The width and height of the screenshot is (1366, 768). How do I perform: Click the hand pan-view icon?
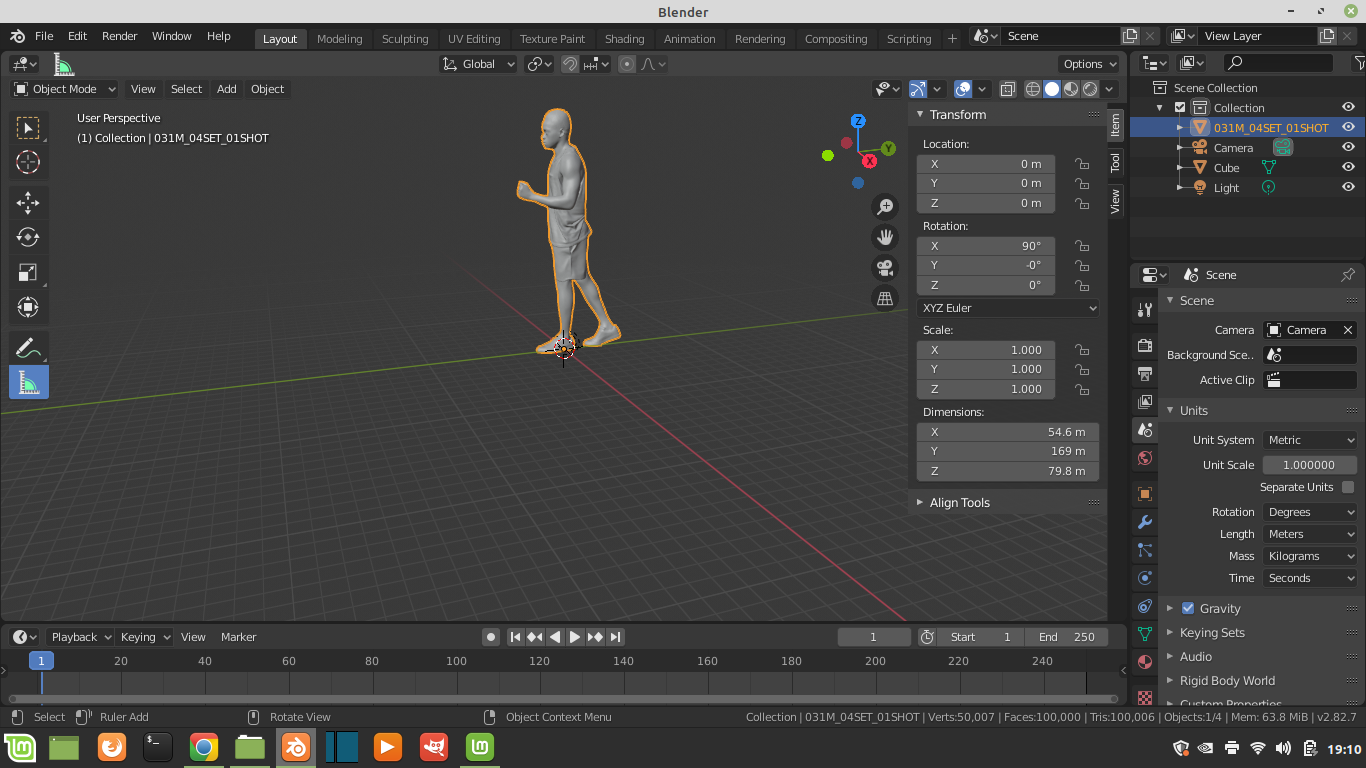pos(885,237)
